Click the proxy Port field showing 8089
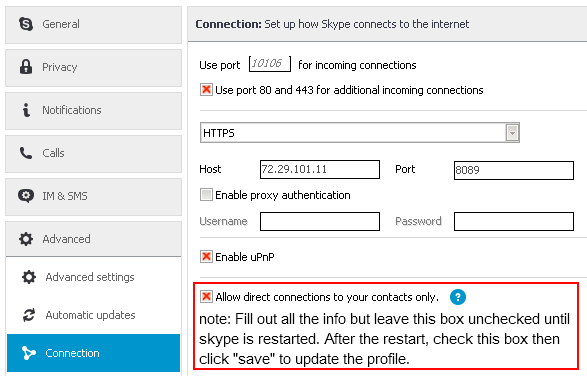Screen dimensions: 587x376 point(514,170)
